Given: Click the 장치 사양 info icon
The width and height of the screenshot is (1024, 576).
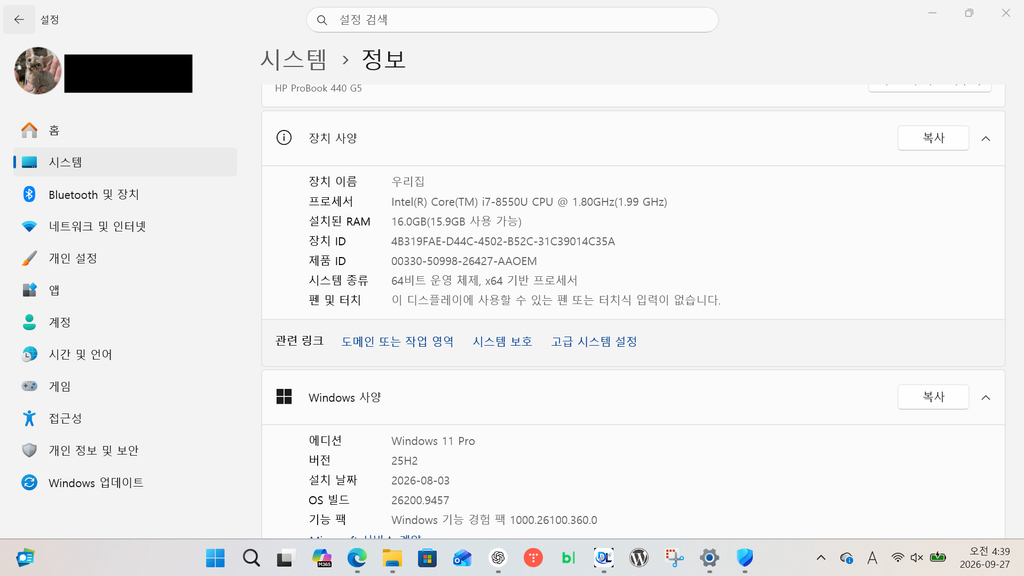Looking at the screenshot, I should click(x=283, y=138).
